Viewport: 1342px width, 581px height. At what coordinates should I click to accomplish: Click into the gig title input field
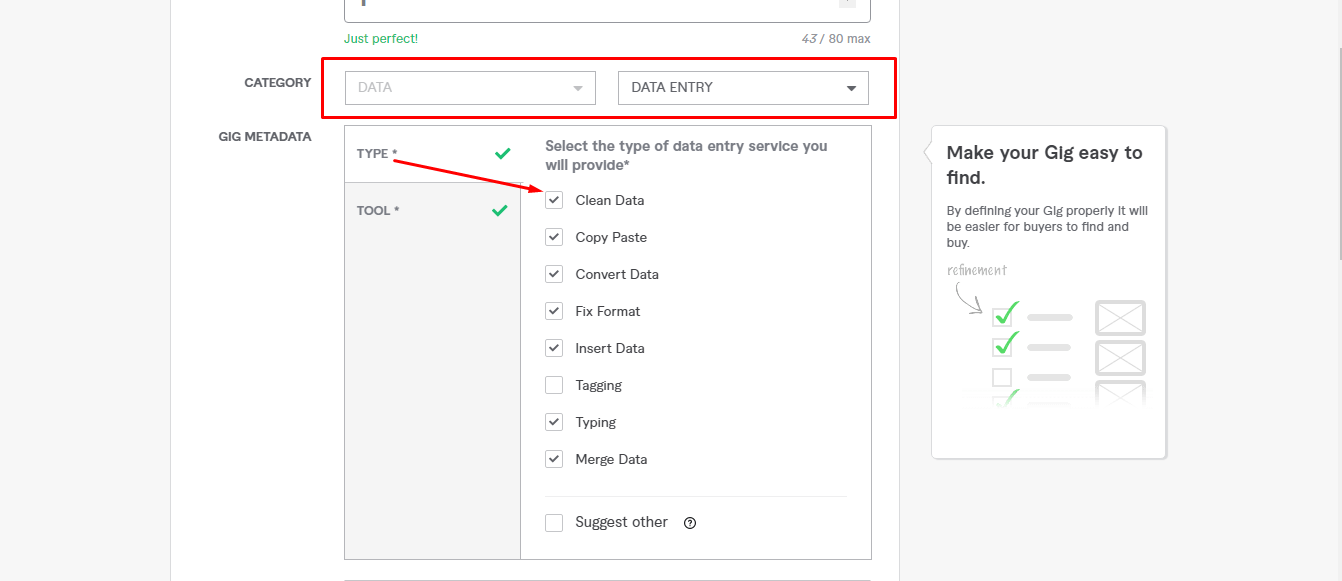[x=590, y=8]
